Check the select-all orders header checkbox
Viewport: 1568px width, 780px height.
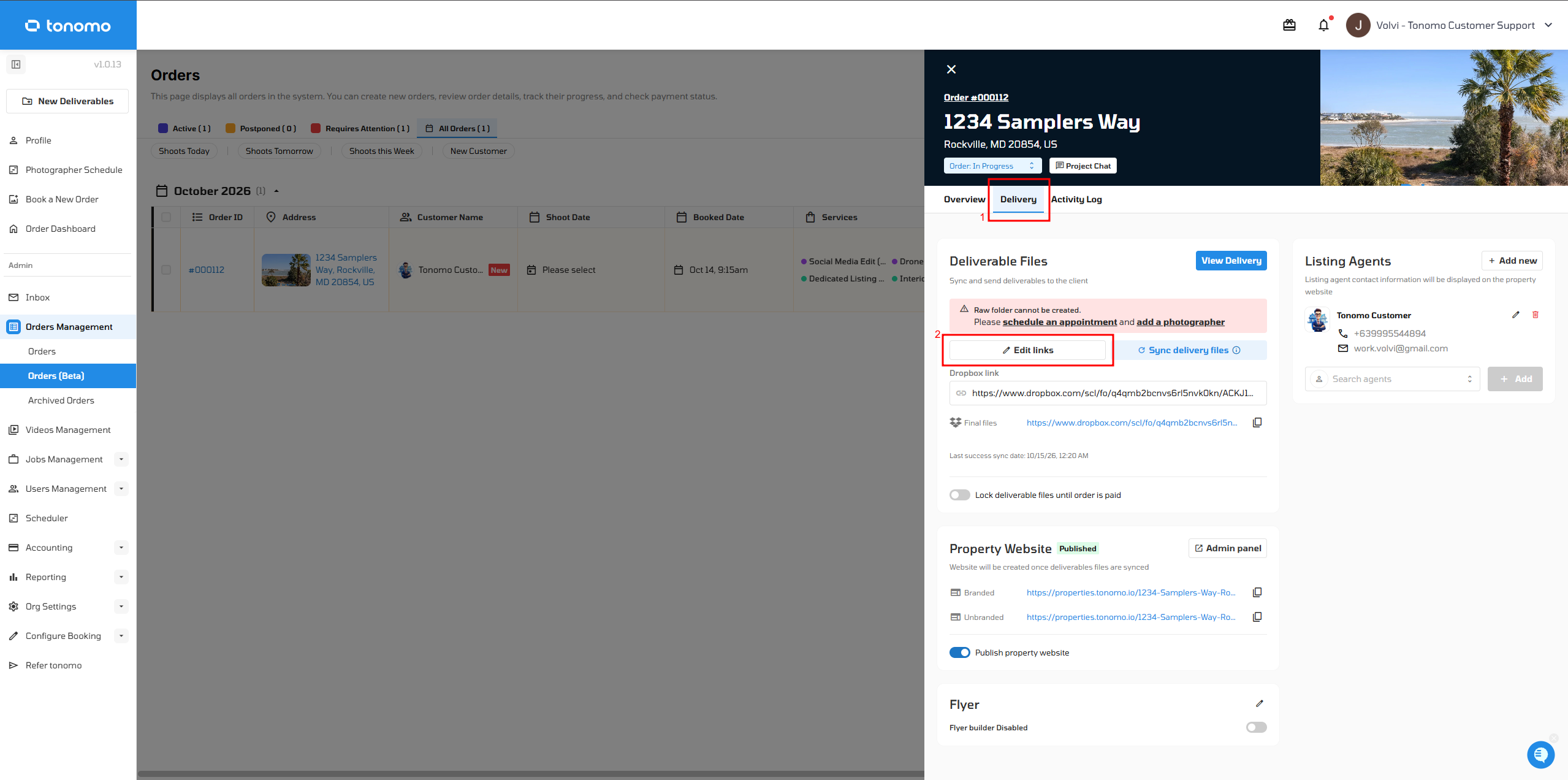166,217
